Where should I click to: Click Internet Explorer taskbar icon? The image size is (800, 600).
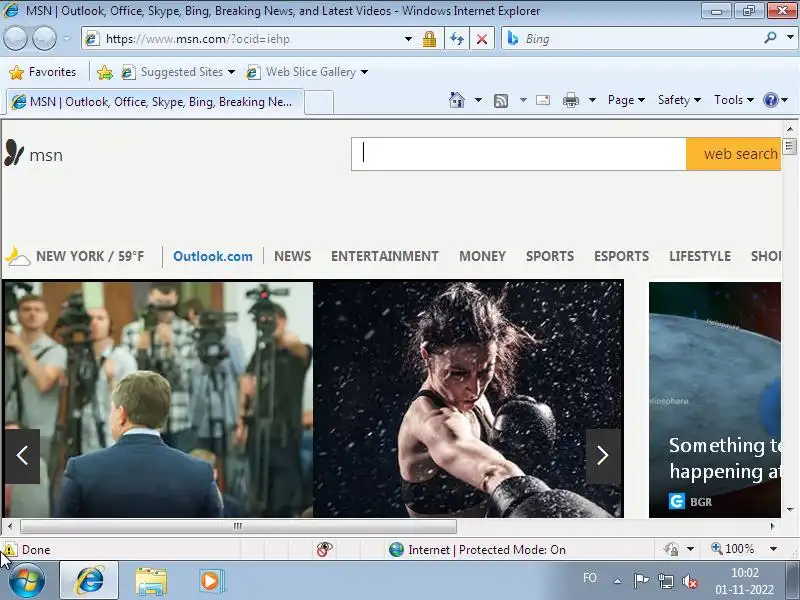89,581
